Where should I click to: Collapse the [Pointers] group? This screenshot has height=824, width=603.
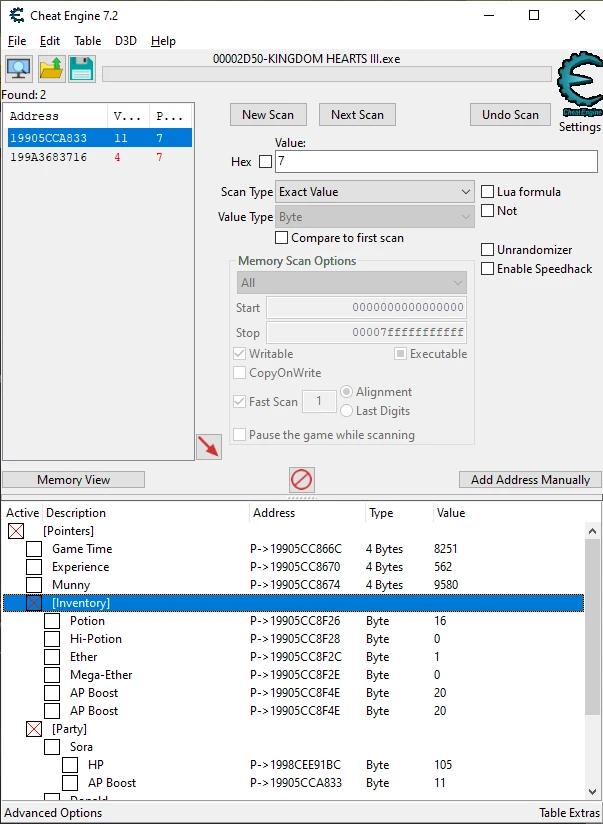pyautogui.click(x=16, y=531)
